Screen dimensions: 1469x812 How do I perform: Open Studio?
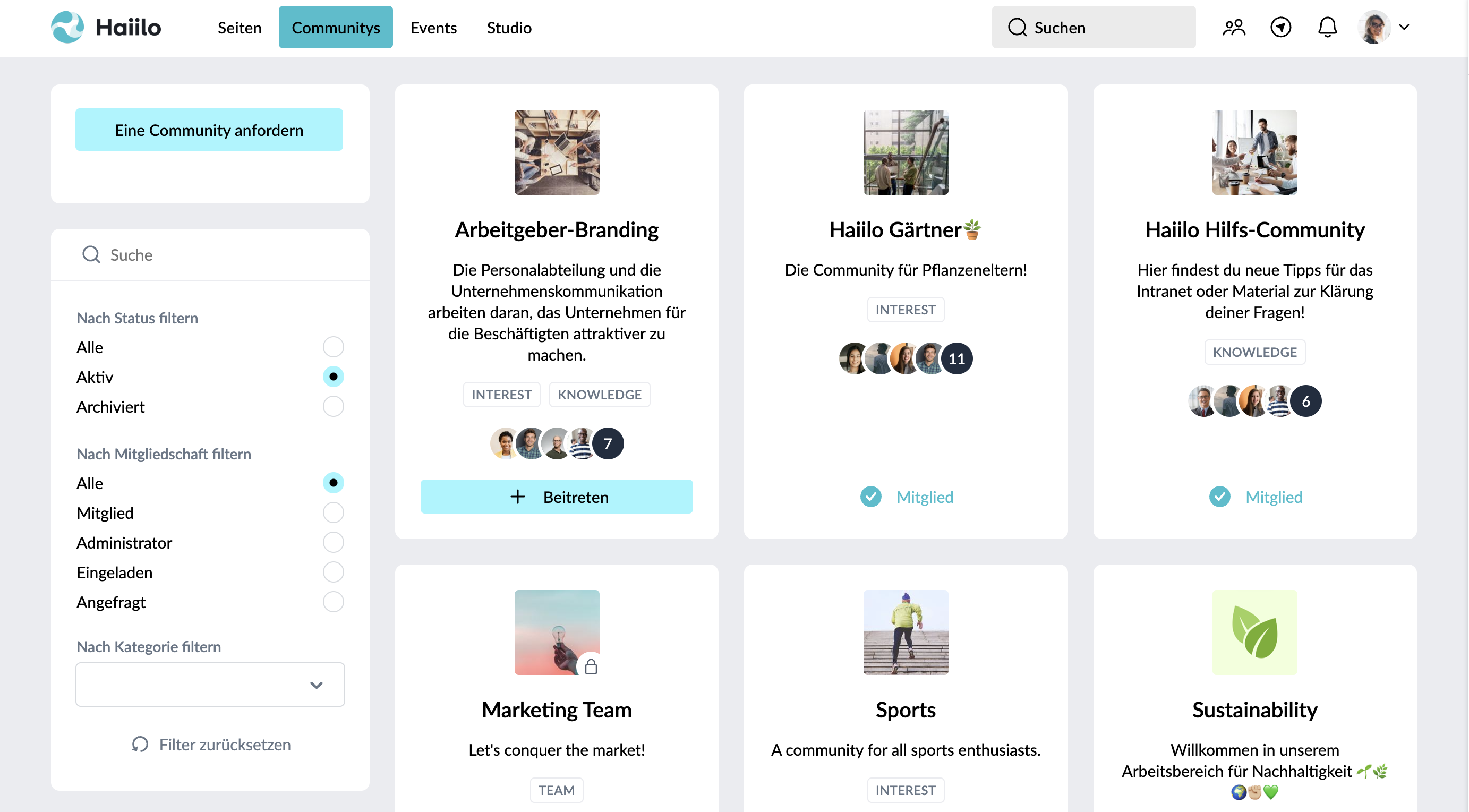click(x=509, y=28)
